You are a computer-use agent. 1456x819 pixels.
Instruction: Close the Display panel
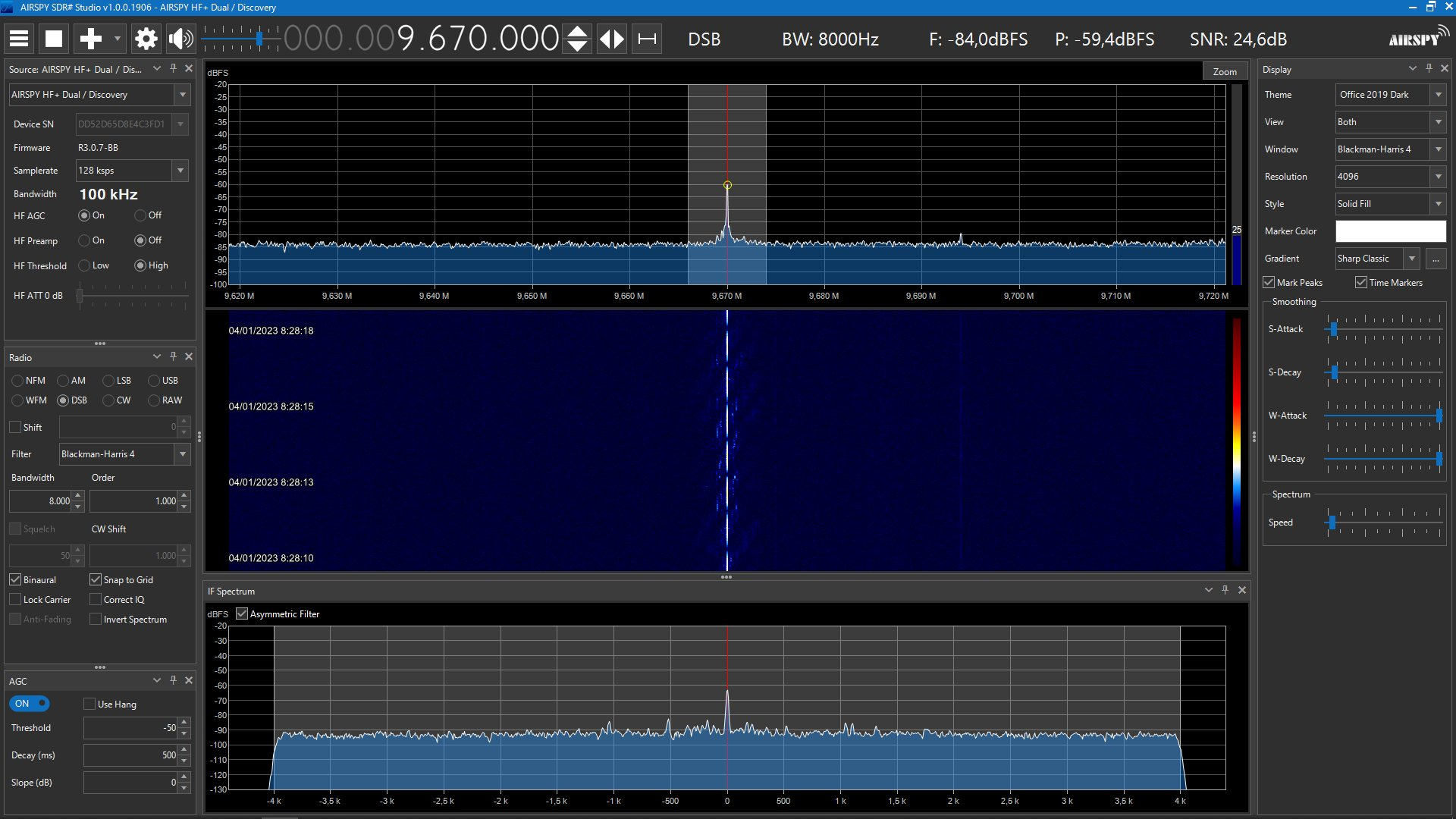coord(1445,69)
